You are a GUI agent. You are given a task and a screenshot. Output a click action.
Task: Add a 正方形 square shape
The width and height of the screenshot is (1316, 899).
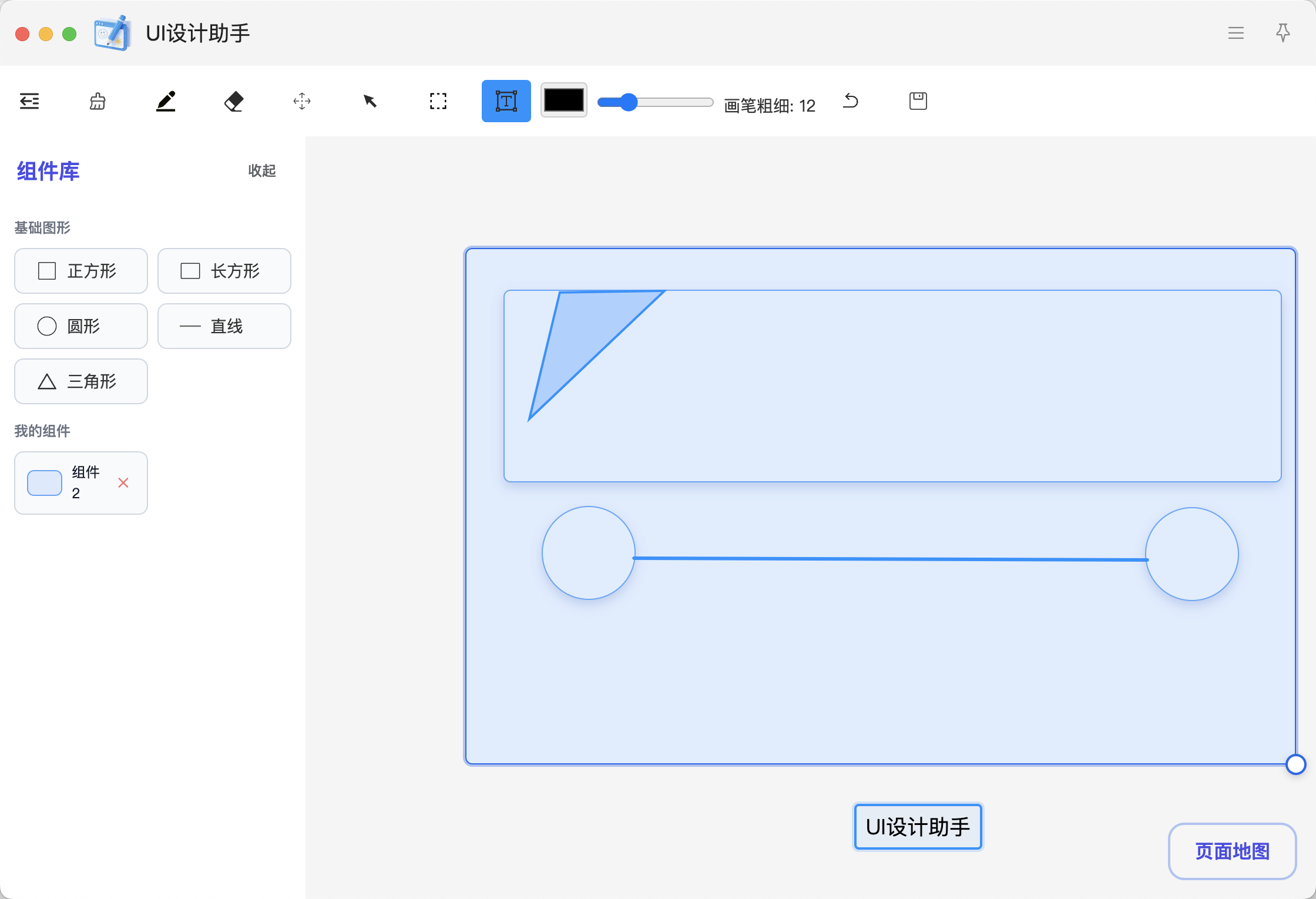[81, 271]
